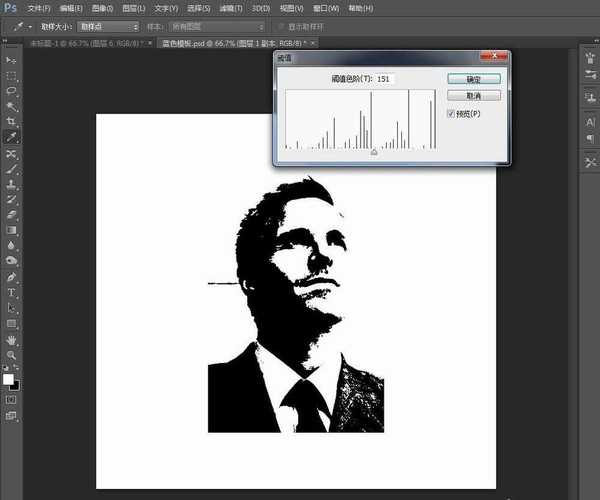Toggle Quick Mask mode icon
Screen dimensions: 600x500
(12, 399)
